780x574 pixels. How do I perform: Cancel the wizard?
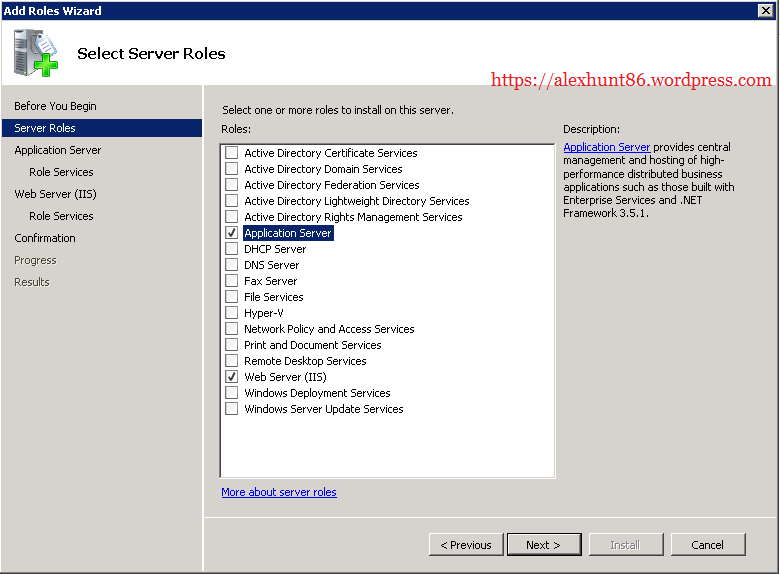(x=707, y=545)
